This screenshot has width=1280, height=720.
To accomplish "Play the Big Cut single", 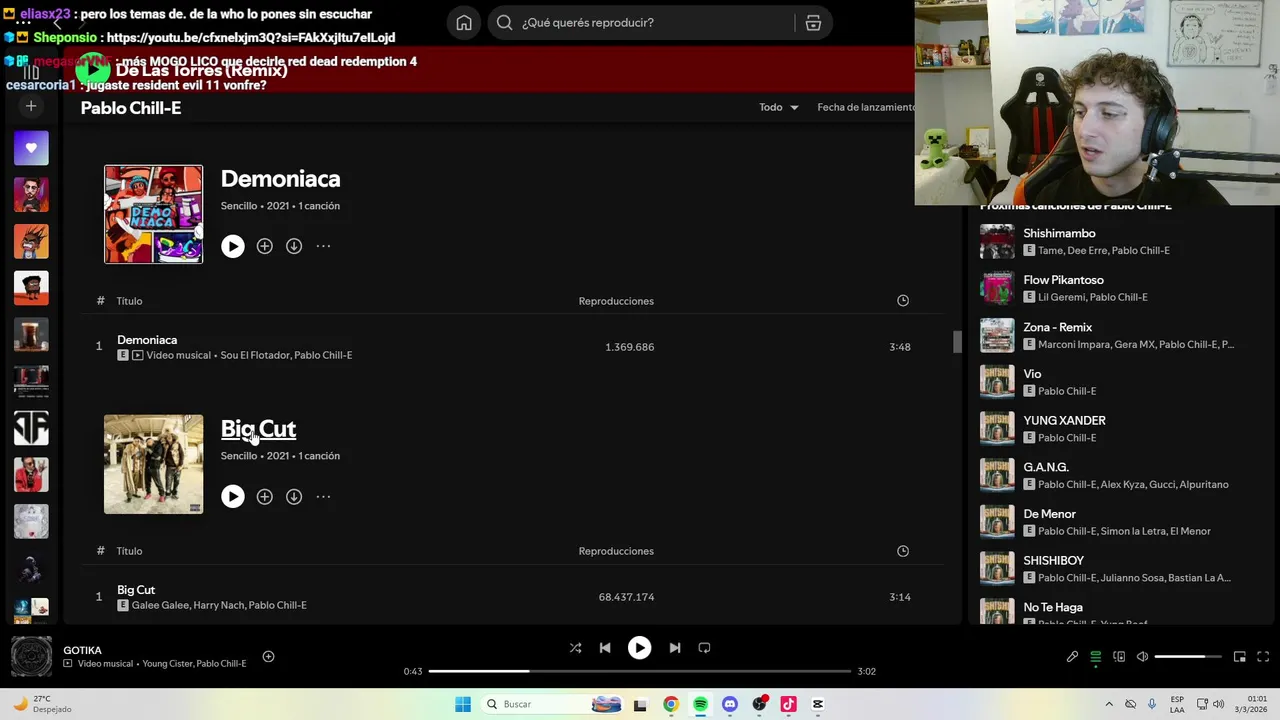I will click(233, 496).
